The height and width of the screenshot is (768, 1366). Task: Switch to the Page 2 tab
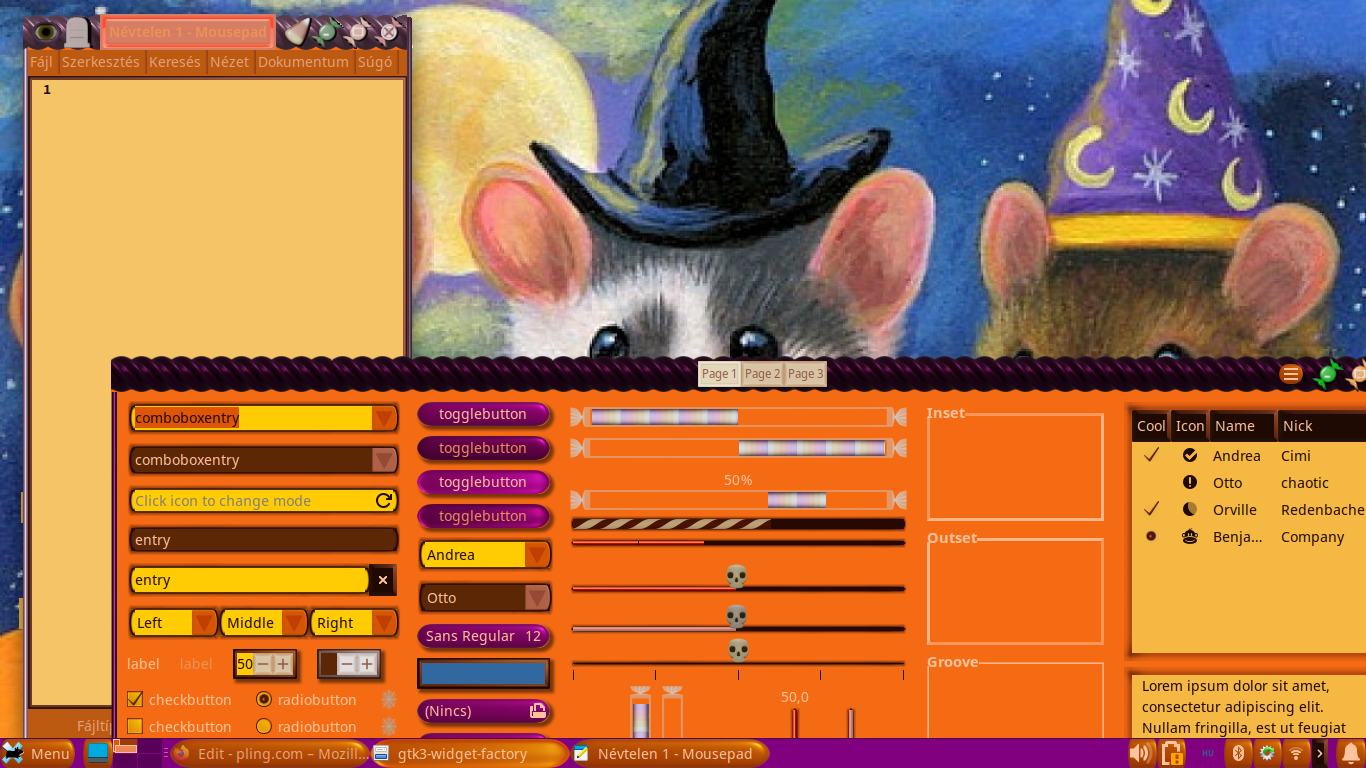[x=762, y=374]
